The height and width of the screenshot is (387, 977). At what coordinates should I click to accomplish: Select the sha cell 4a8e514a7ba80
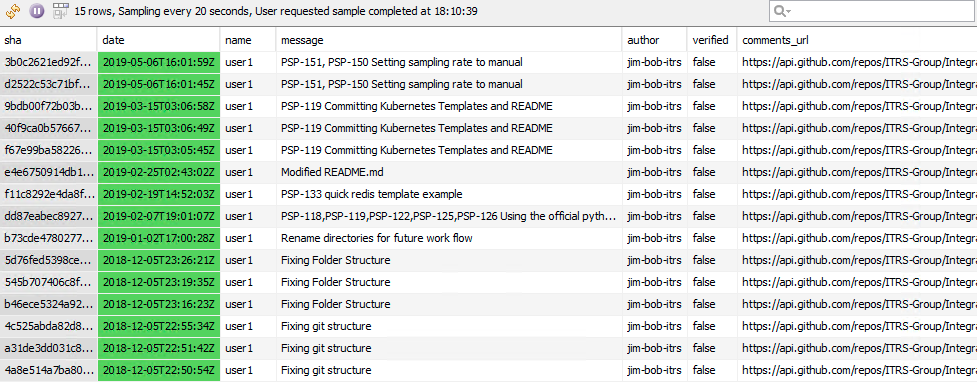coord(49,370)
